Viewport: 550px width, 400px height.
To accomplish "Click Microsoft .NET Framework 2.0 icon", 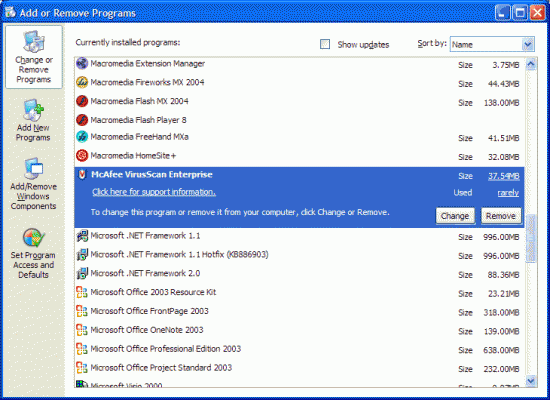I will [x=82, y=273].
